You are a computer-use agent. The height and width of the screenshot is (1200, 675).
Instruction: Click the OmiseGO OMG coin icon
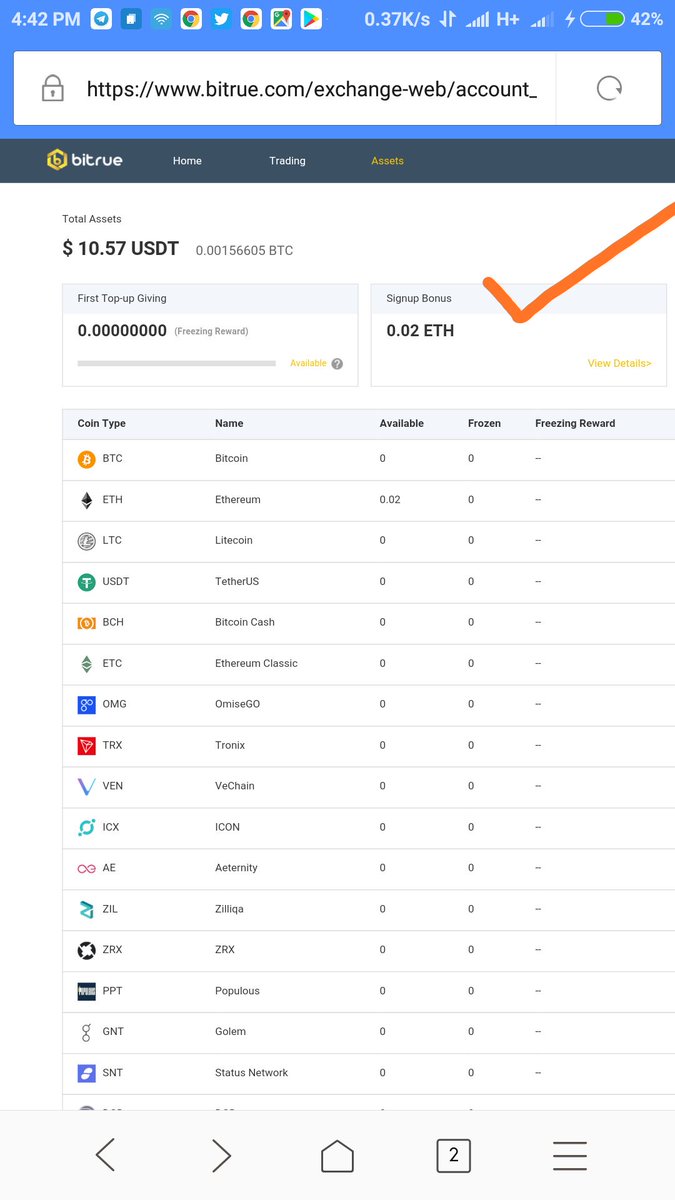coord(87,705)
